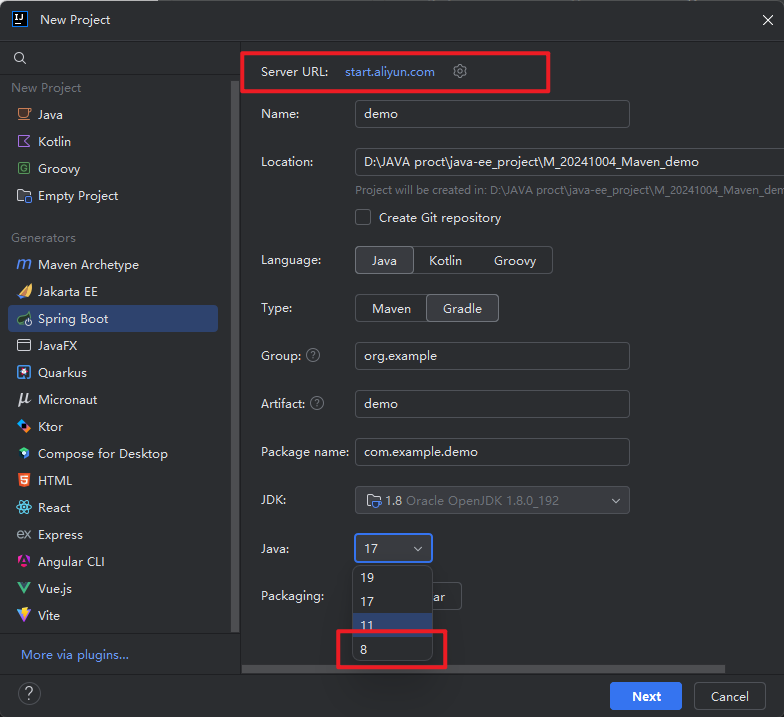Click the JavaFX window icon
This screenshot has width=784, height=717.
(24, 345)
